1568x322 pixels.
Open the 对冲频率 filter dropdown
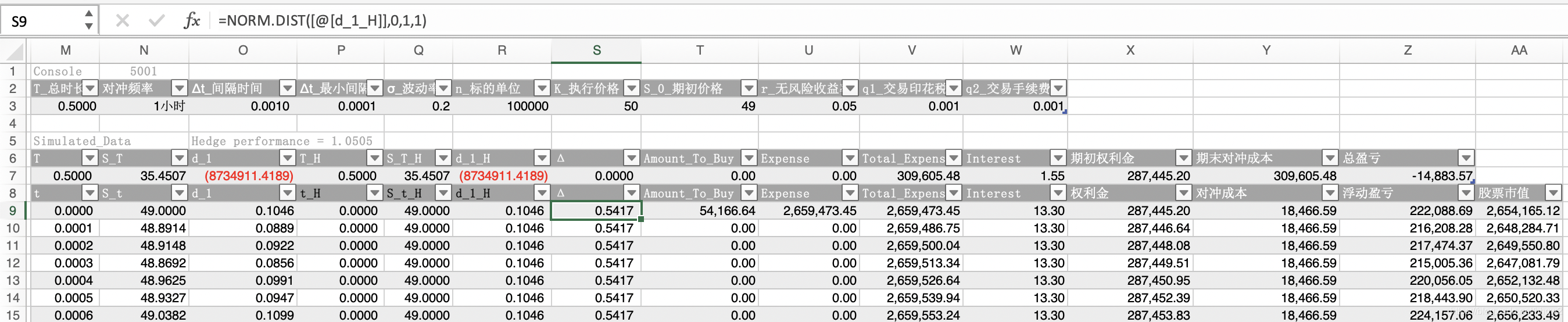(179, 88)
